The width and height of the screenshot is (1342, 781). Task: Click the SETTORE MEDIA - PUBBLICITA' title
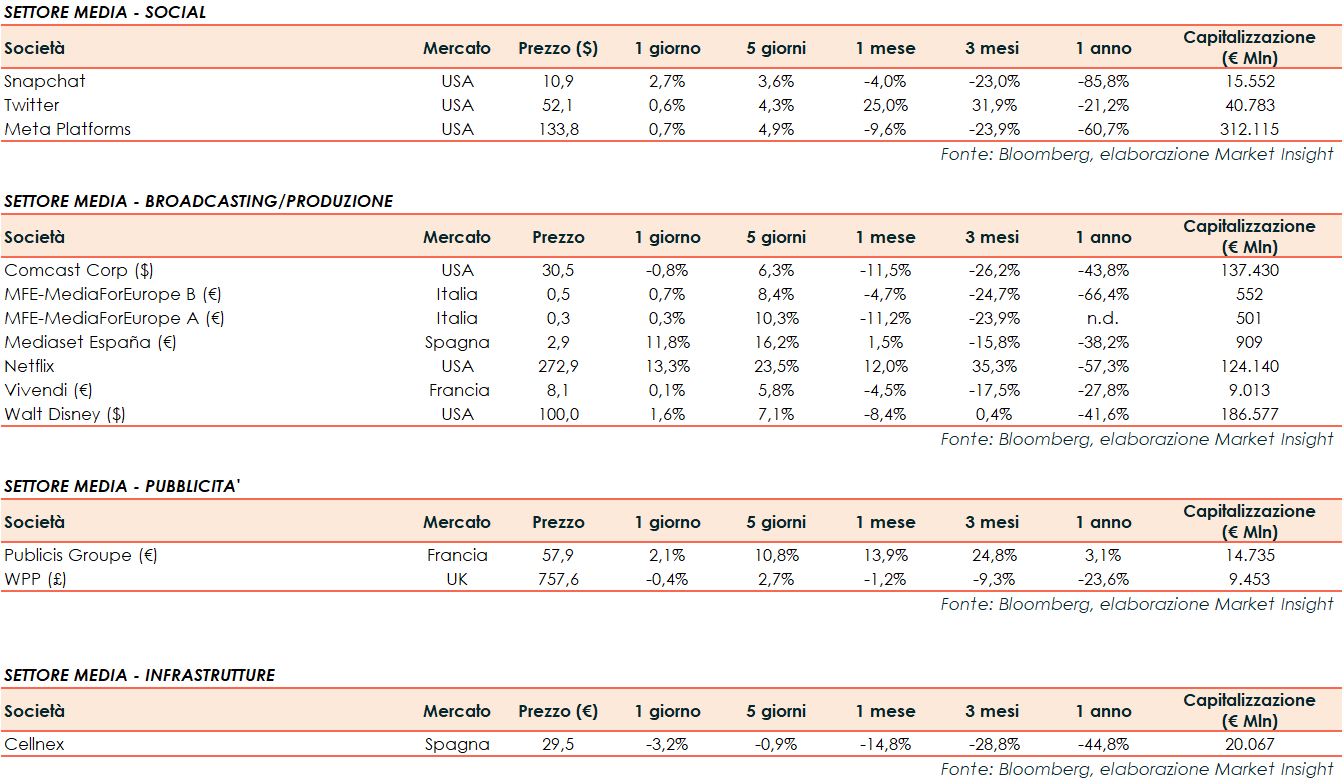click(x=123, y=486)
